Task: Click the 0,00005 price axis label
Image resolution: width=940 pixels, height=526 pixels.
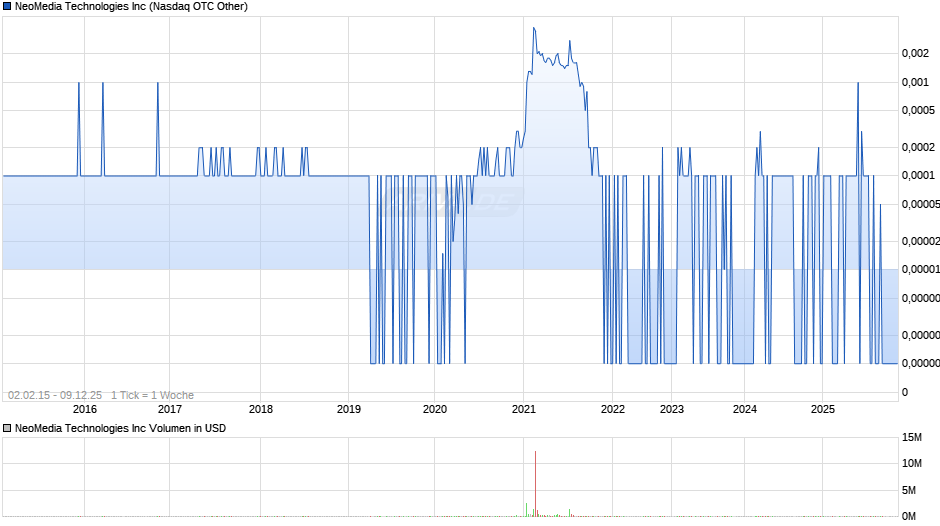Action: coord(921,205)
